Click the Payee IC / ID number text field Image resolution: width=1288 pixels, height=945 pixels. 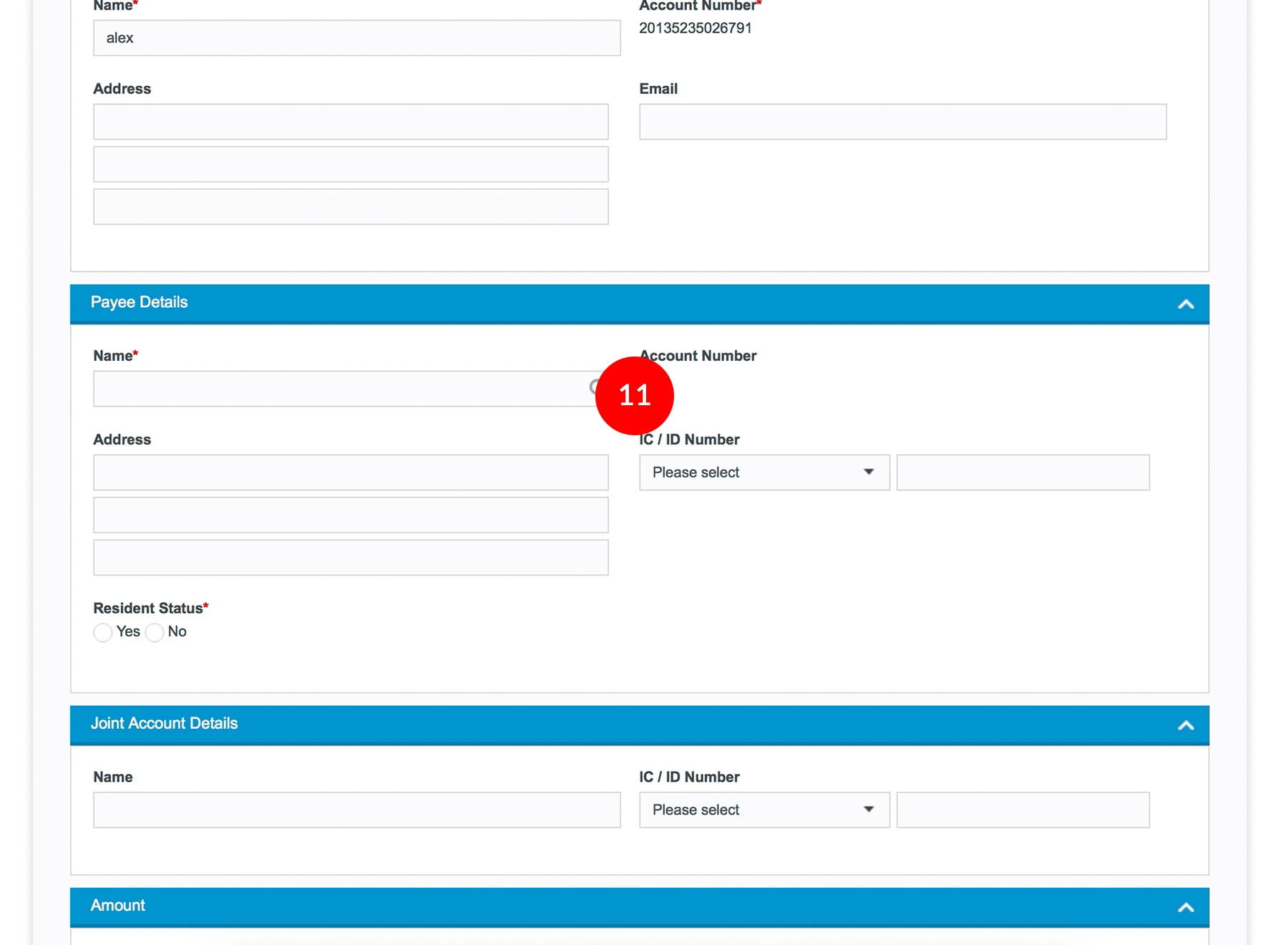tap(1023, 472)
